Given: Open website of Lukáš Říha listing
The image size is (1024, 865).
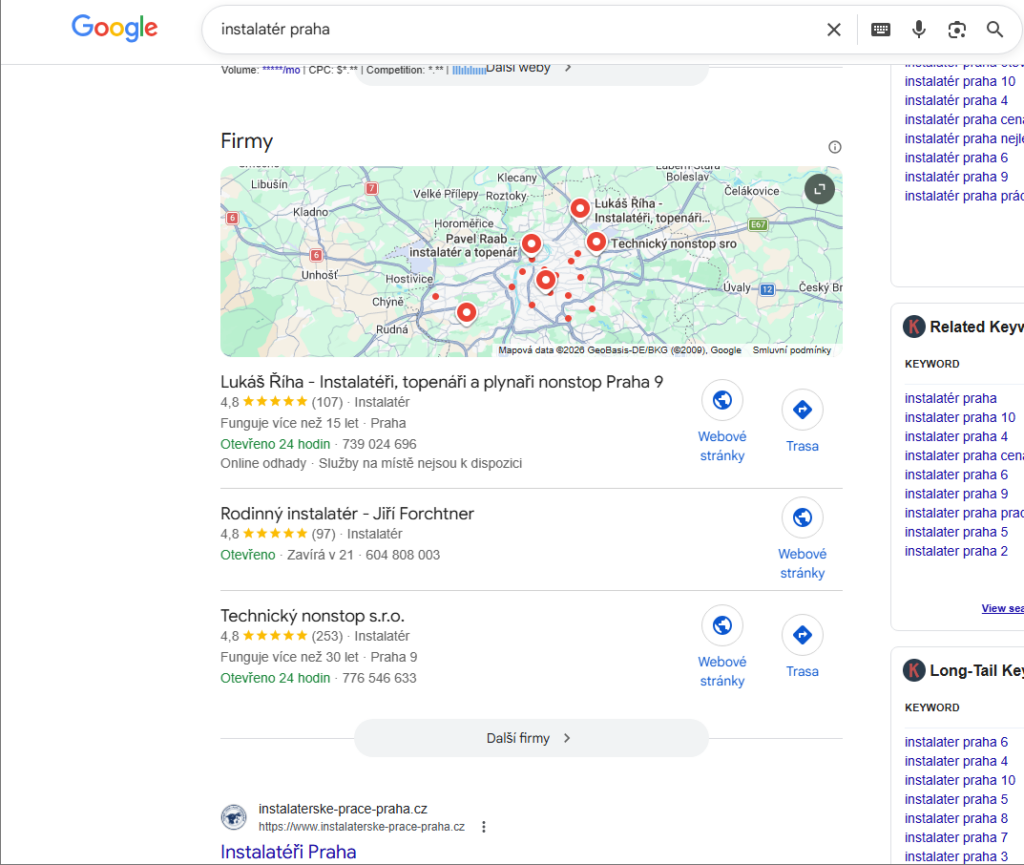Looking at the screenshot, I should pos(722,402).
